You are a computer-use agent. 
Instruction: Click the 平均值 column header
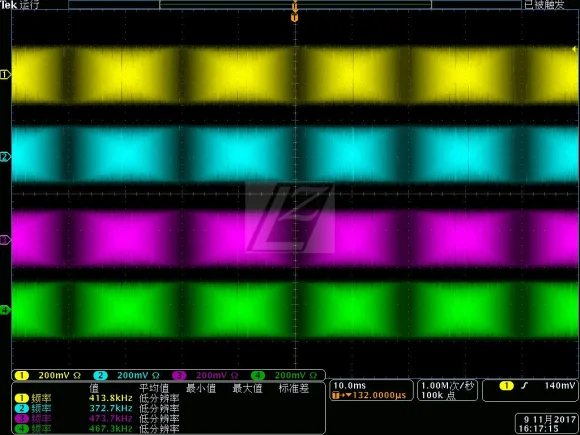click(x=154, y=388)
